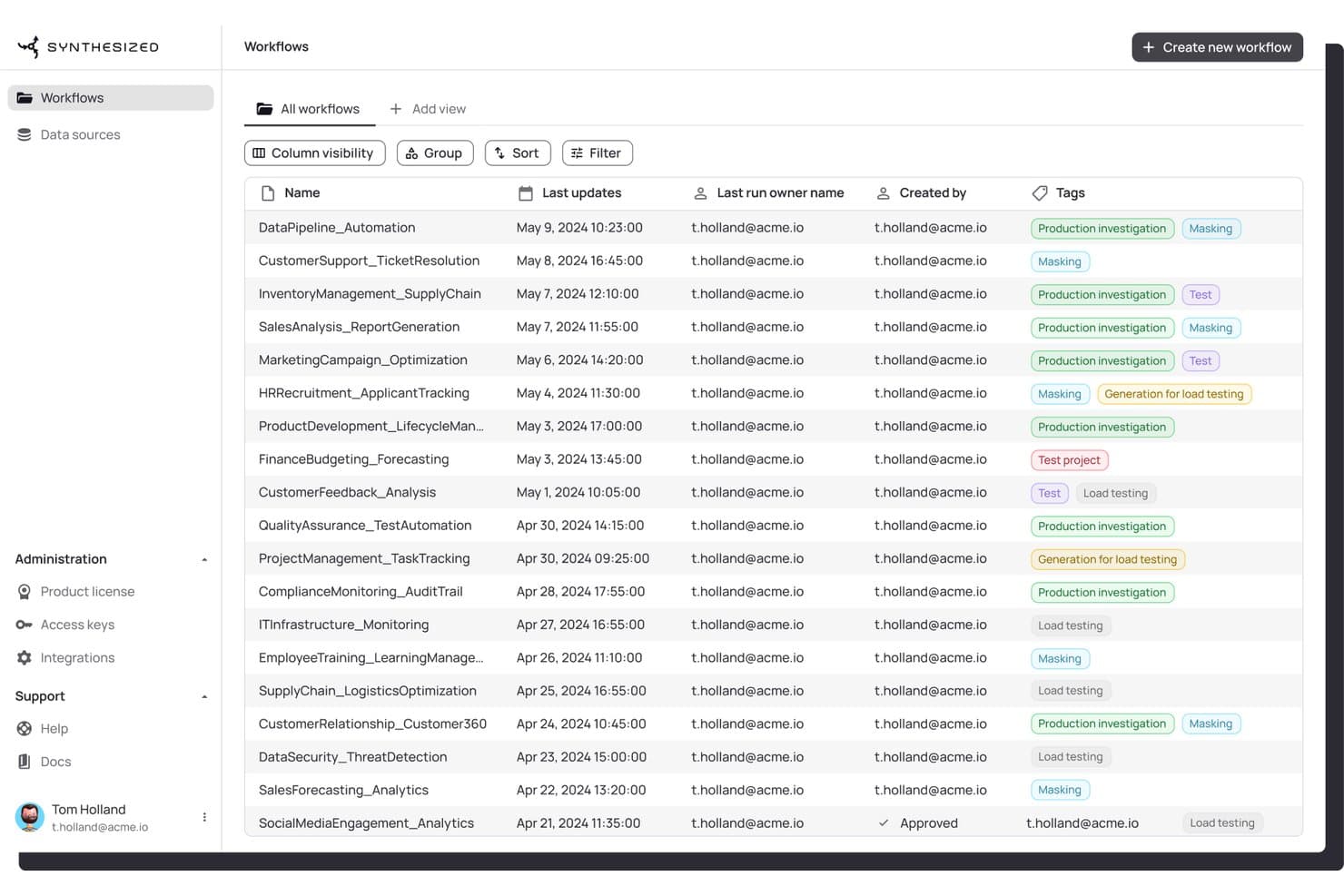
Task: Open the Column visibility options
Action: pyautogui.click(x=314, y=153)
